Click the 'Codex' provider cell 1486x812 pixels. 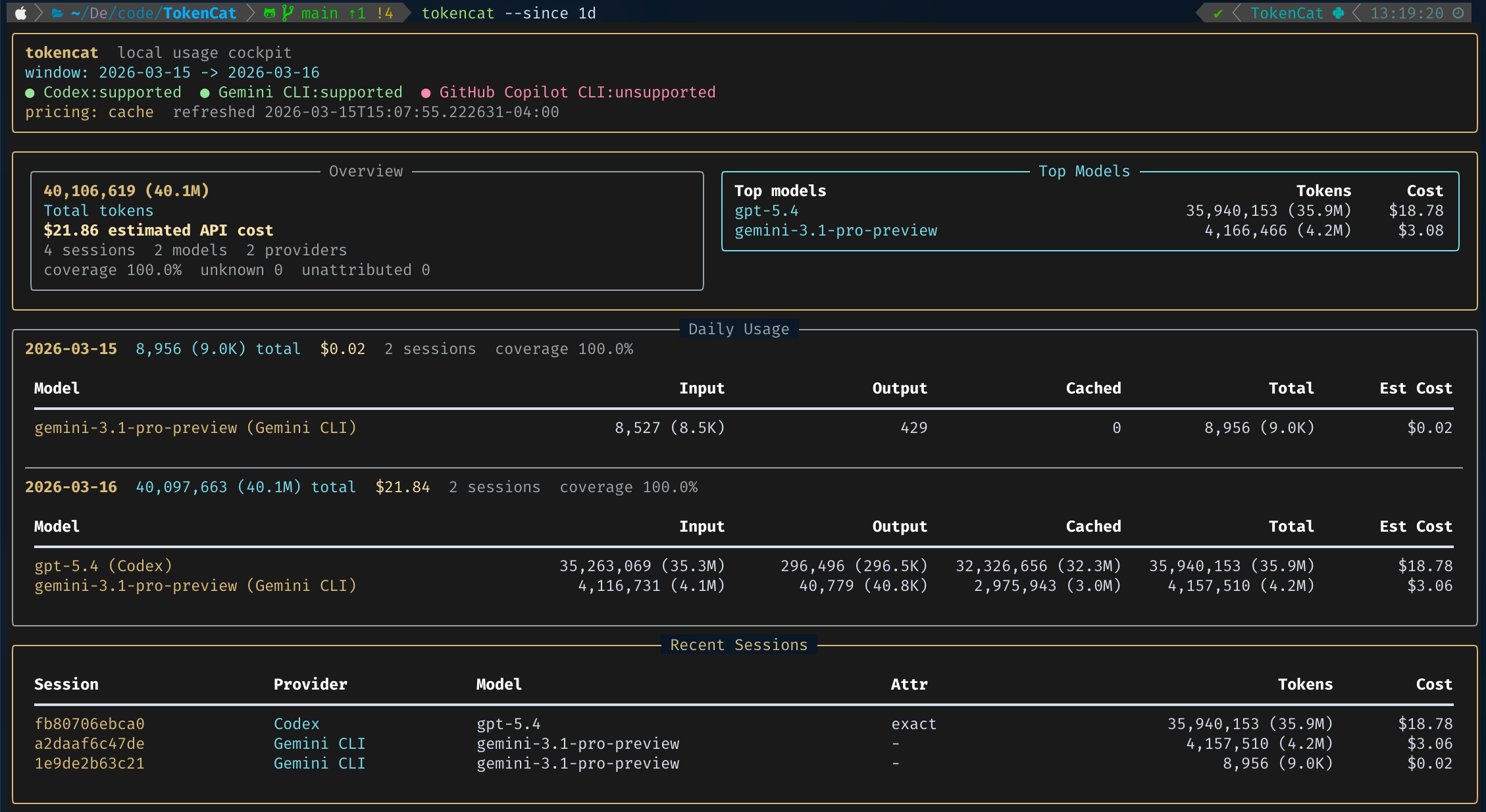tap(297, 724)
